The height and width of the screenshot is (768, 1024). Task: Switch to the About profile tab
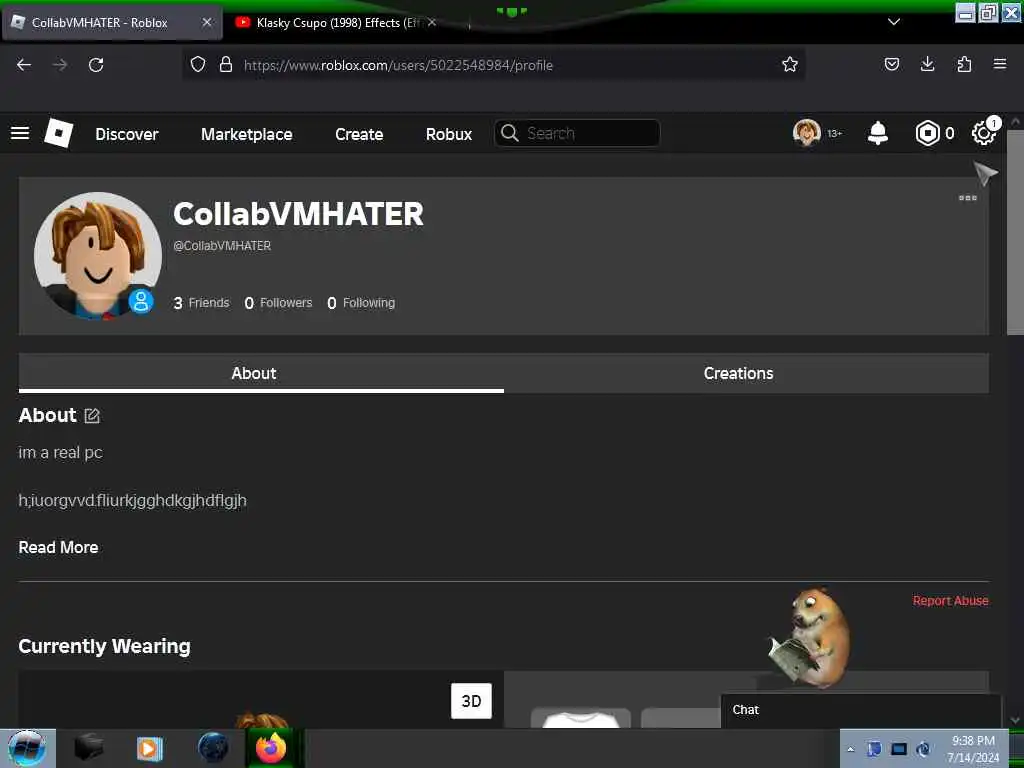point(261,373)
